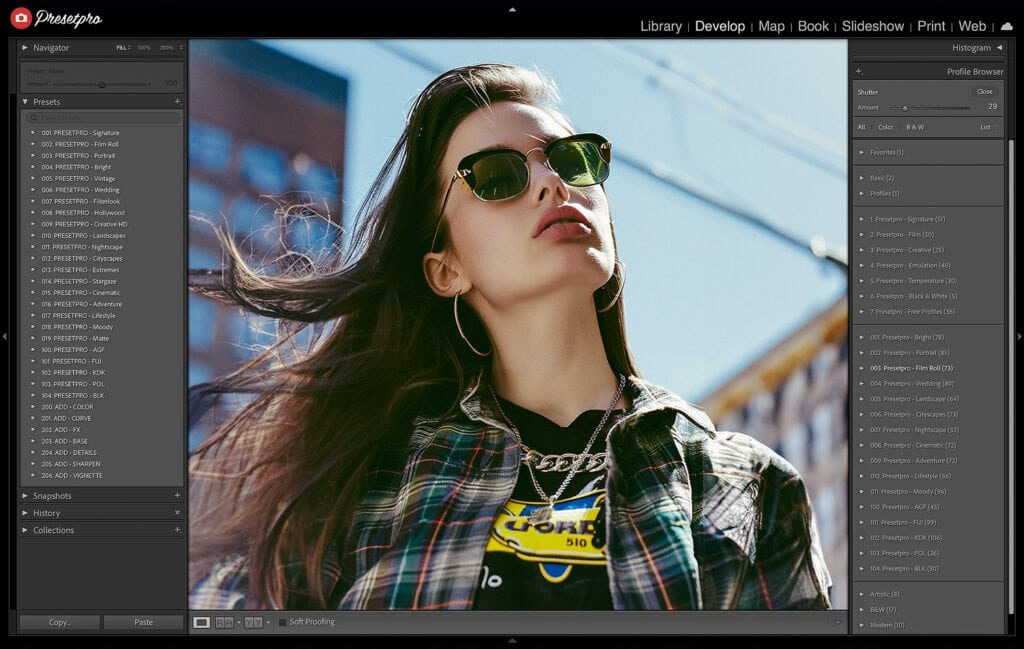Click the cloud sync icon after Web
The height and width of the screenshot is (649, 1024).
(1006, 26)
